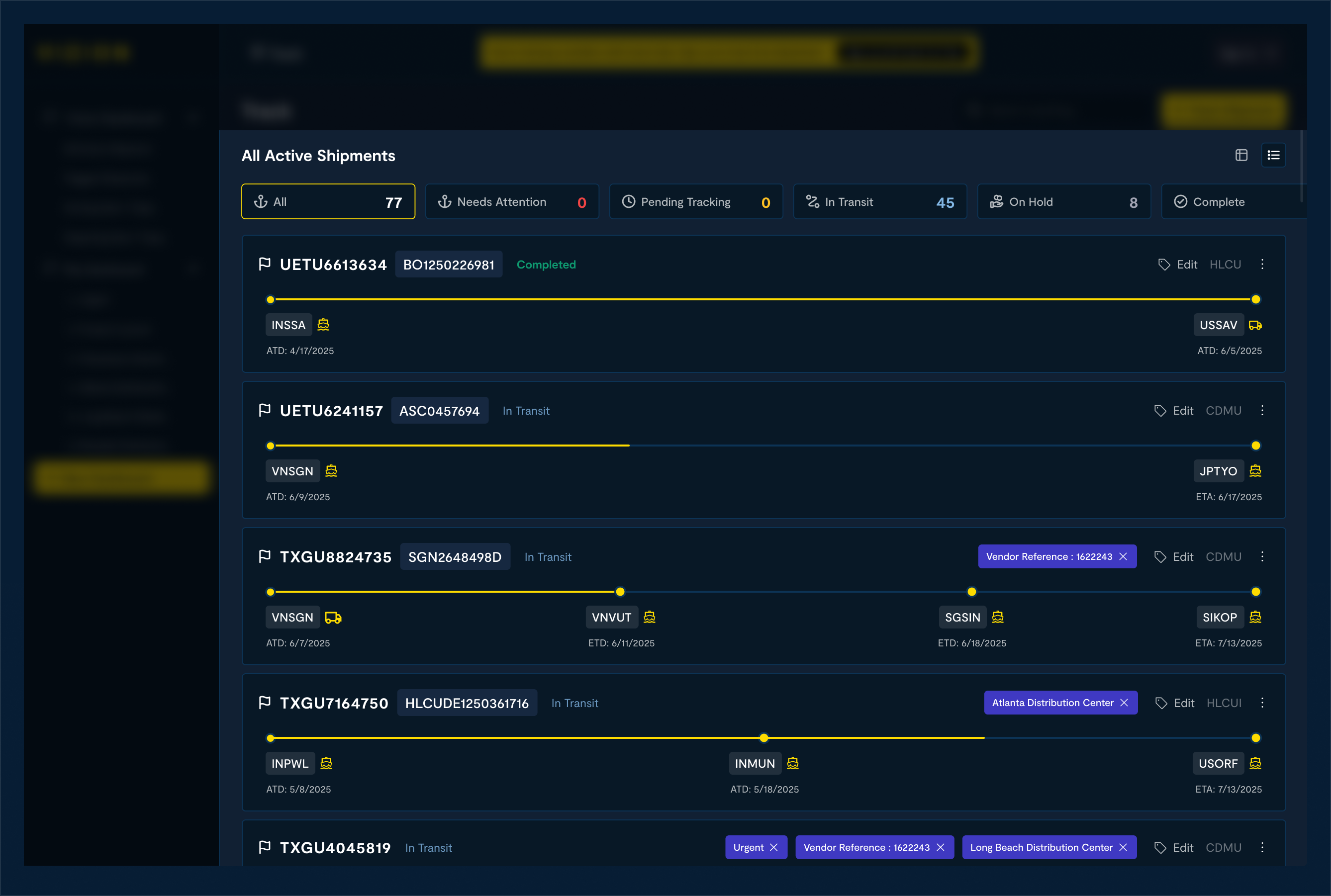Image resolution: width=1331 pixels, height=896 pixels.
Task: Show Needs Attention shipments
Action: 511,202
